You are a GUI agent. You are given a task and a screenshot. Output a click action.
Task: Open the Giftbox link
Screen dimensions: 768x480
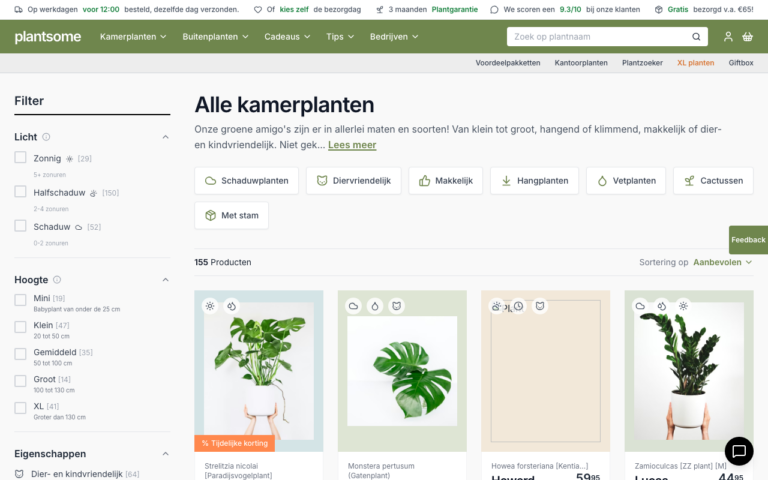[741, 63]
